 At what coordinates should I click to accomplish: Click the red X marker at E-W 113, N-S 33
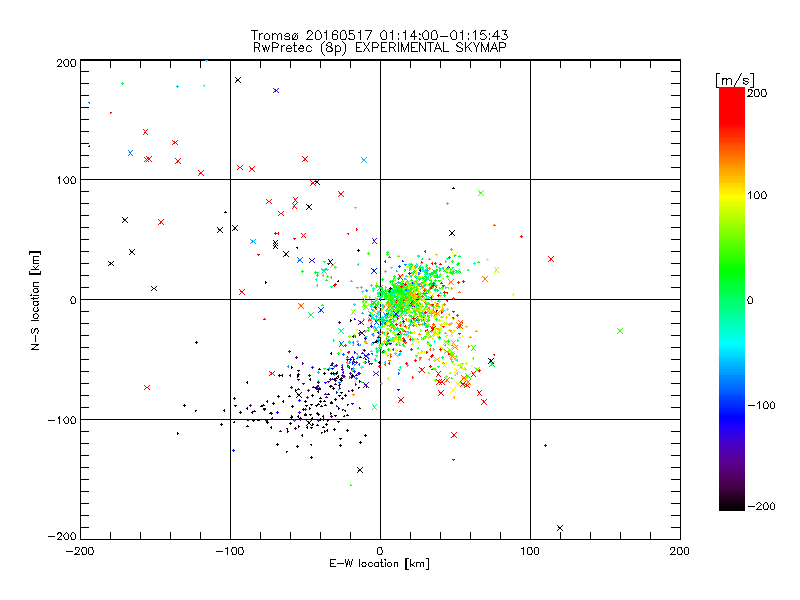[551, 259]
